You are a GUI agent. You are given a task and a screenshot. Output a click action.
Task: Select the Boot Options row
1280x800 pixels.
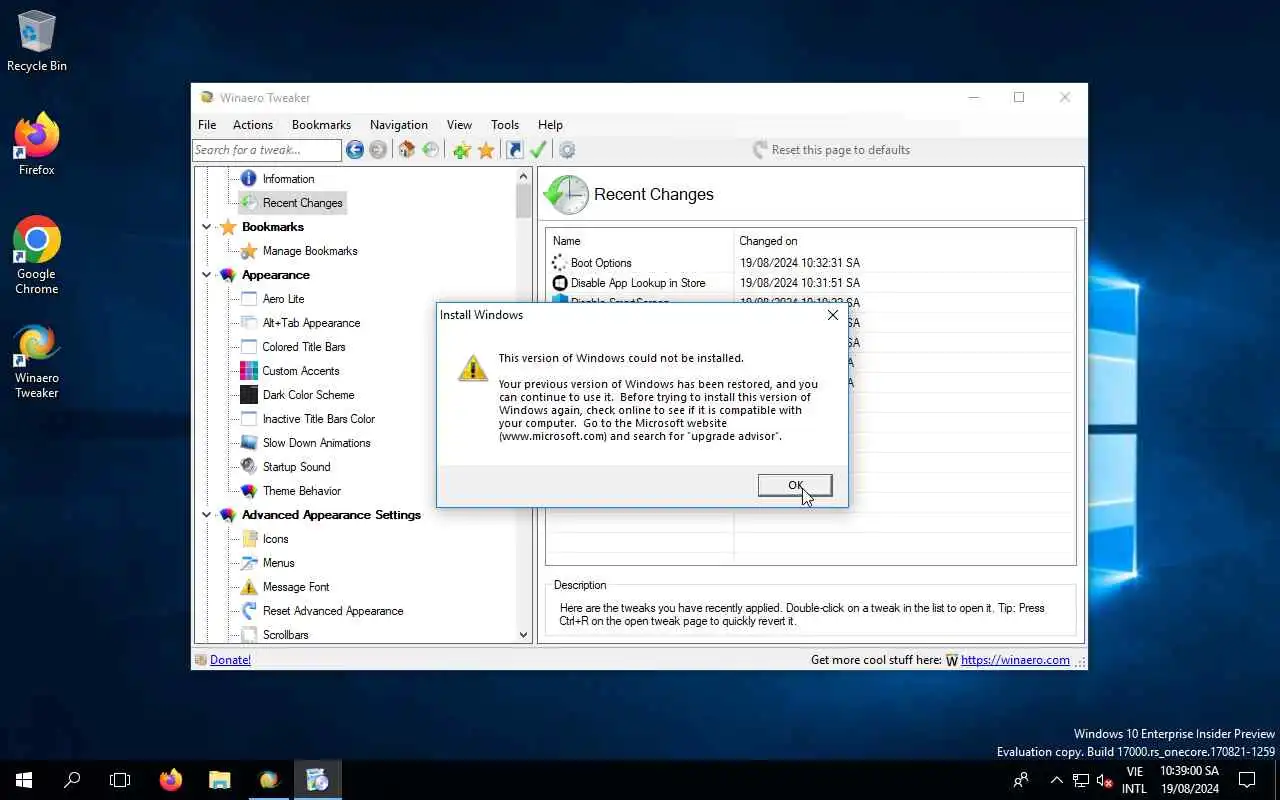click(811, 263)
